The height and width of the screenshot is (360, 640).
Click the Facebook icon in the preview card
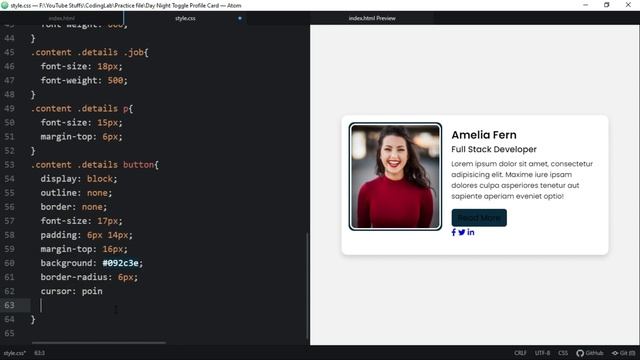click(x=453, y=232)
